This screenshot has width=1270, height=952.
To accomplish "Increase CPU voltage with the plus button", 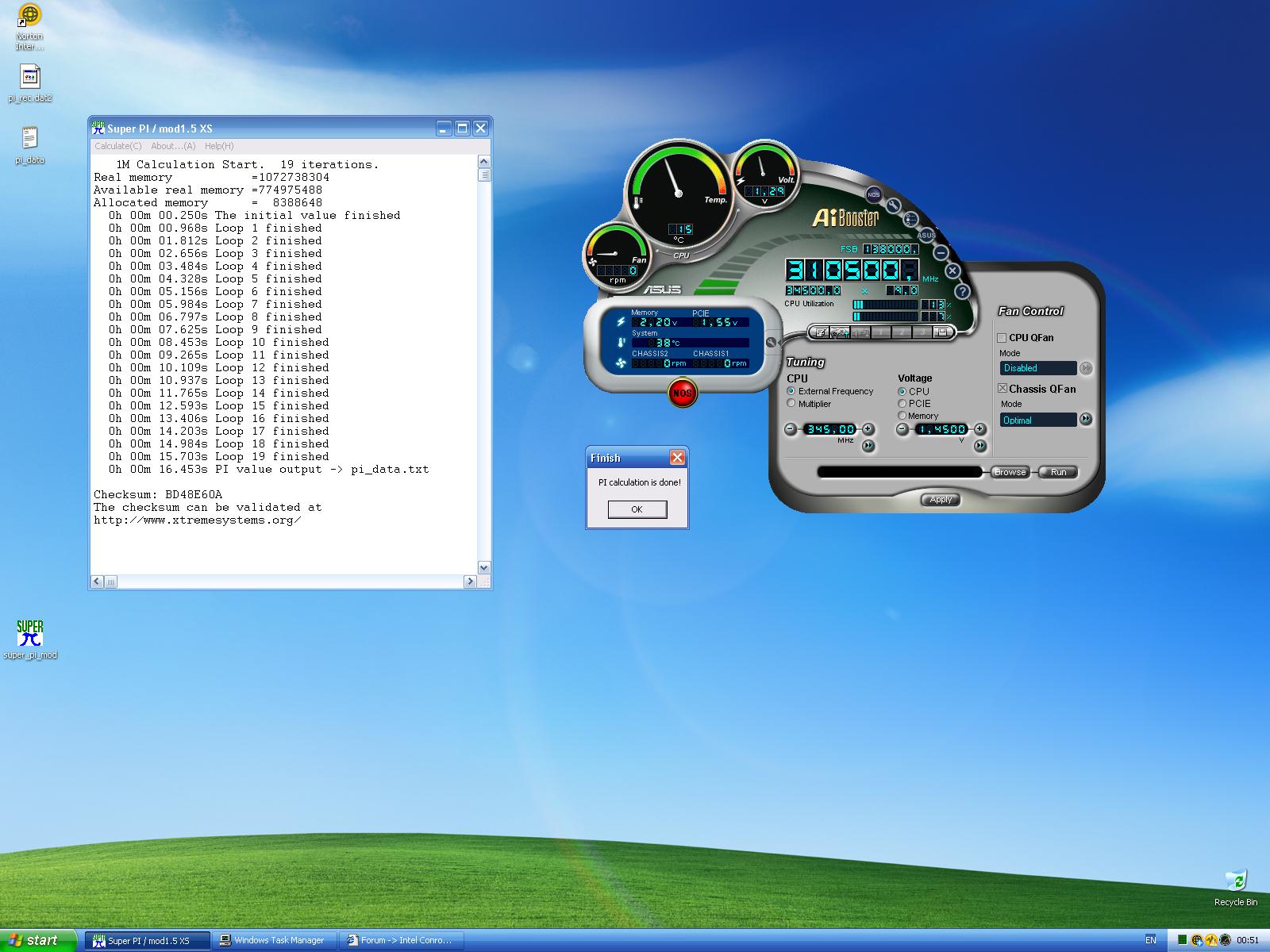I will (x=980, y=429).
